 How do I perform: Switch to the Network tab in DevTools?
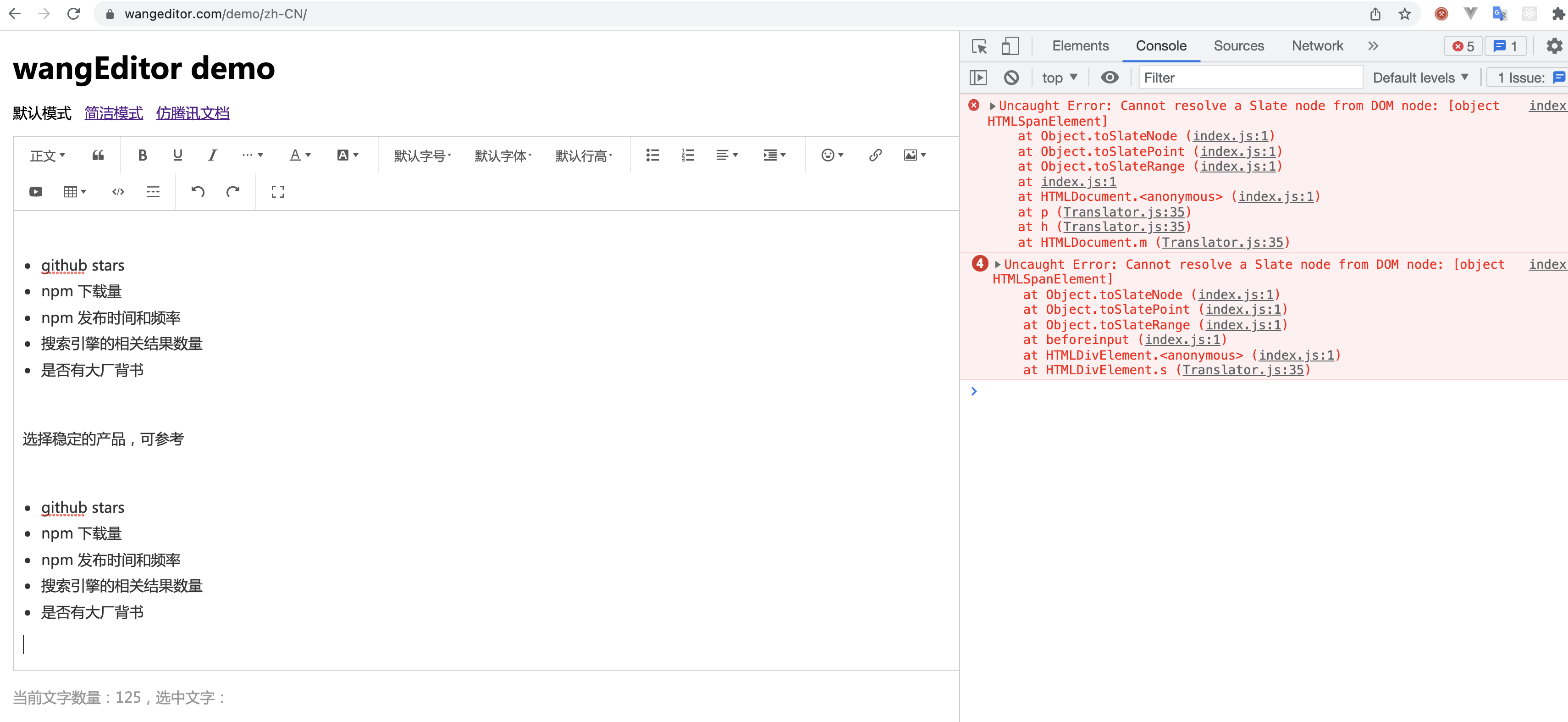pyautogui.click(x=1317, y=46)
